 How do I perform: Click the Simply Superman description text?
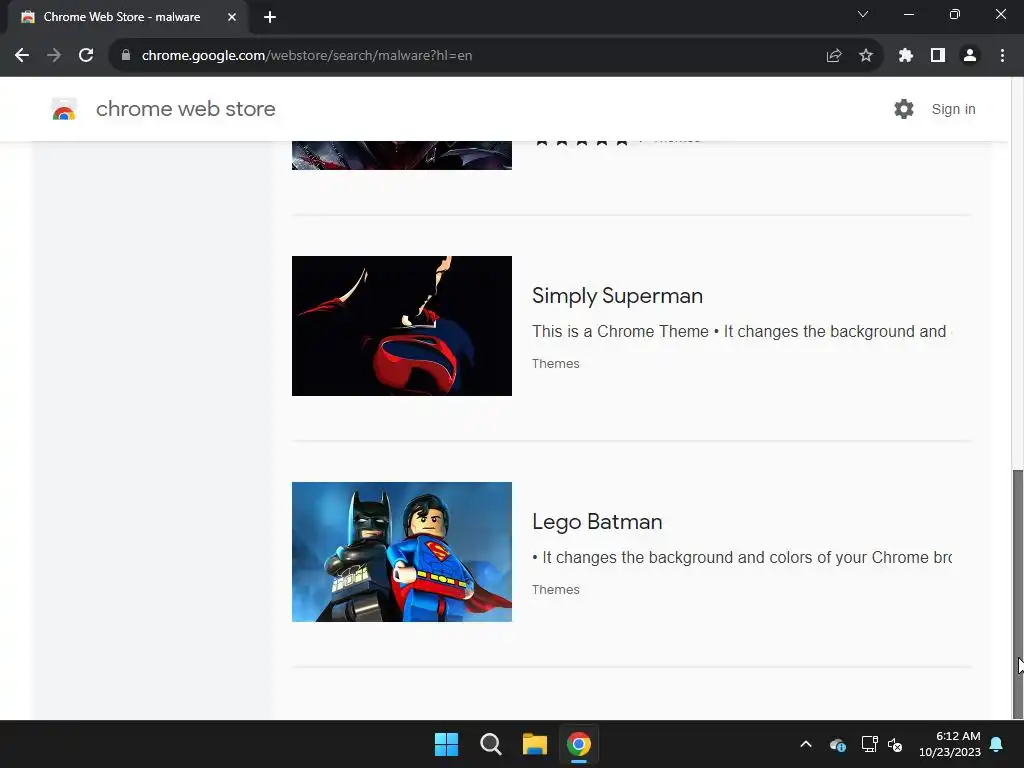tap(742, 332)
